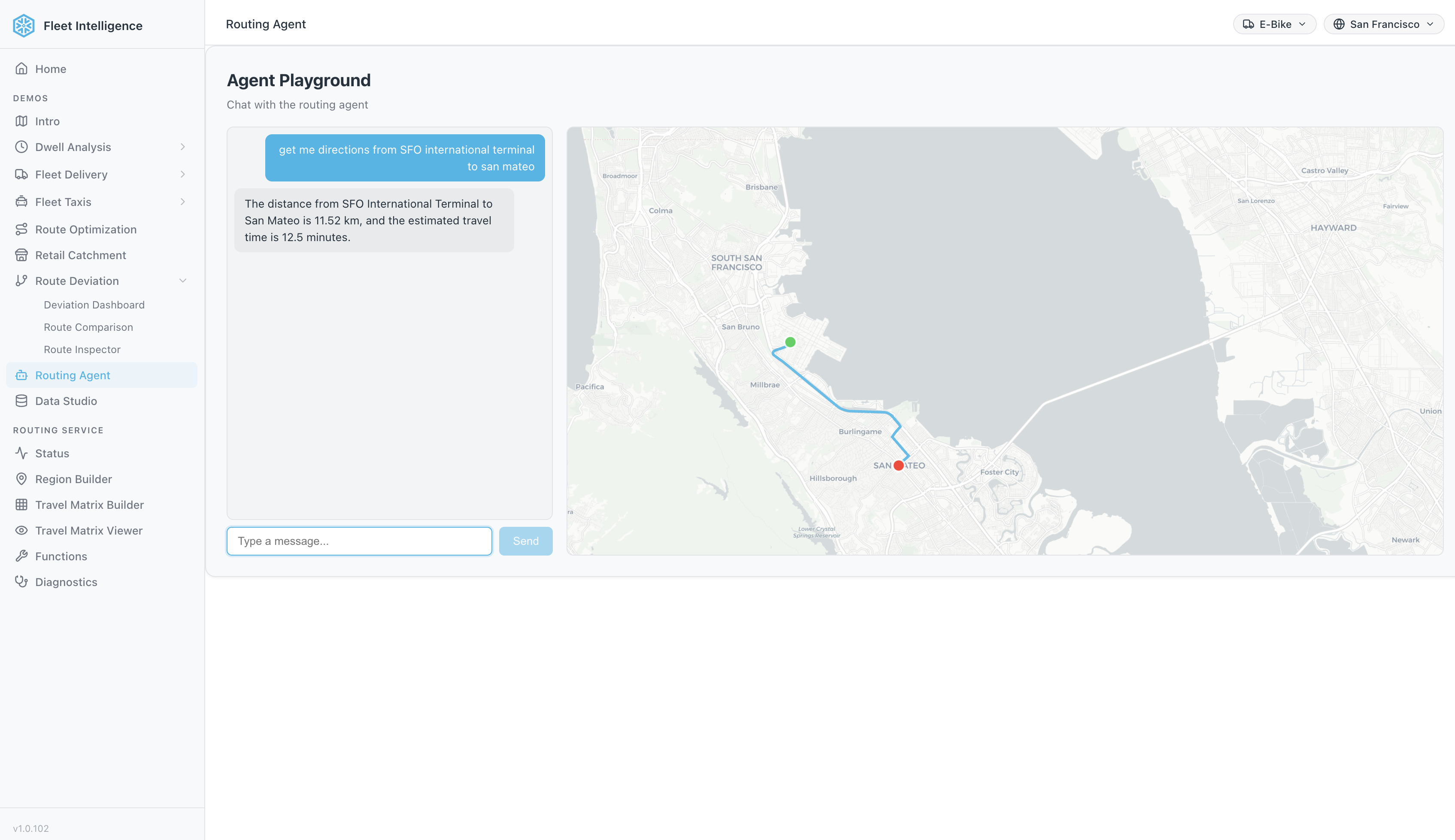Open Route Inspector sub-item

coord(82,350)
